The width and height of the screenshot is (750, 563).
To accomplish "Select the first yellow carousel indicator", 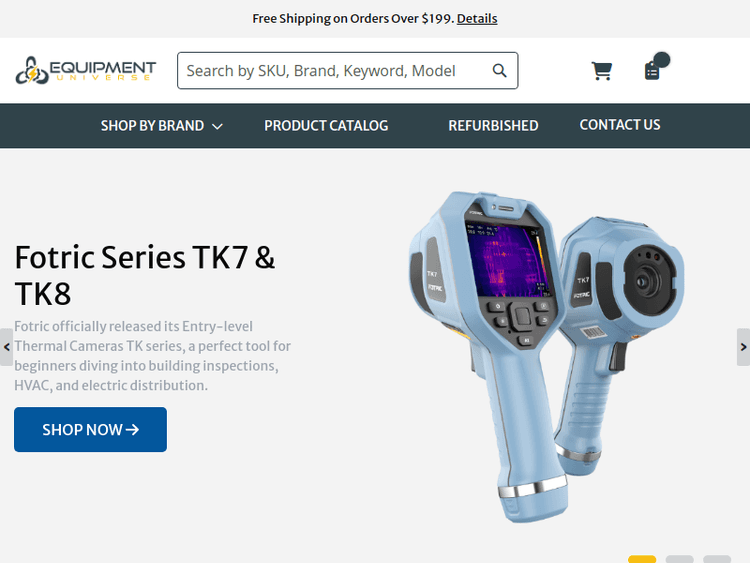I will [x=642, y=559].
